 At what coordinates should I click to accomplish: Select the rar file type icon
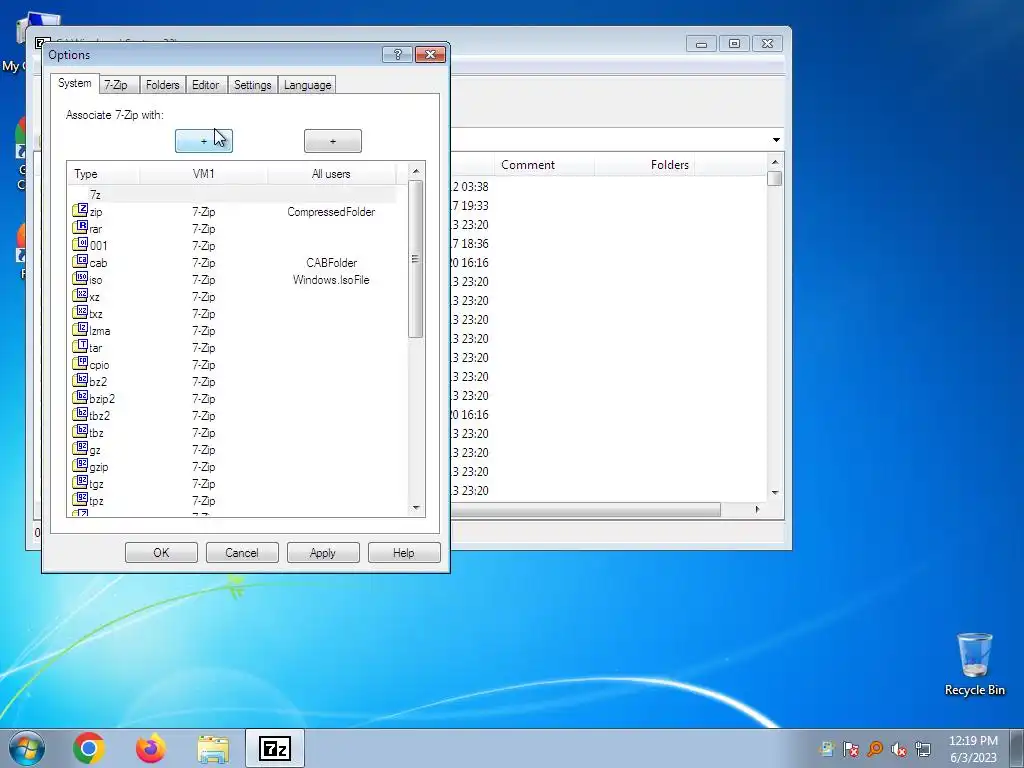tap(80, 227)
